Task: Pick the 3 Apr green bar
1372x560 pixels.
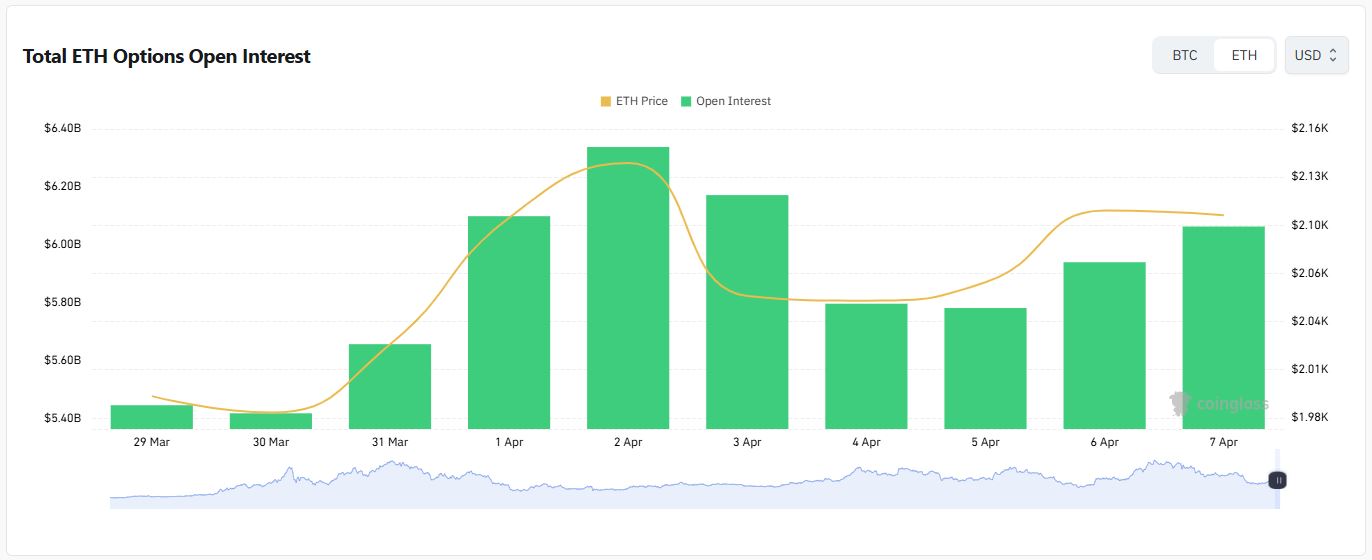Action: (747, 312)
